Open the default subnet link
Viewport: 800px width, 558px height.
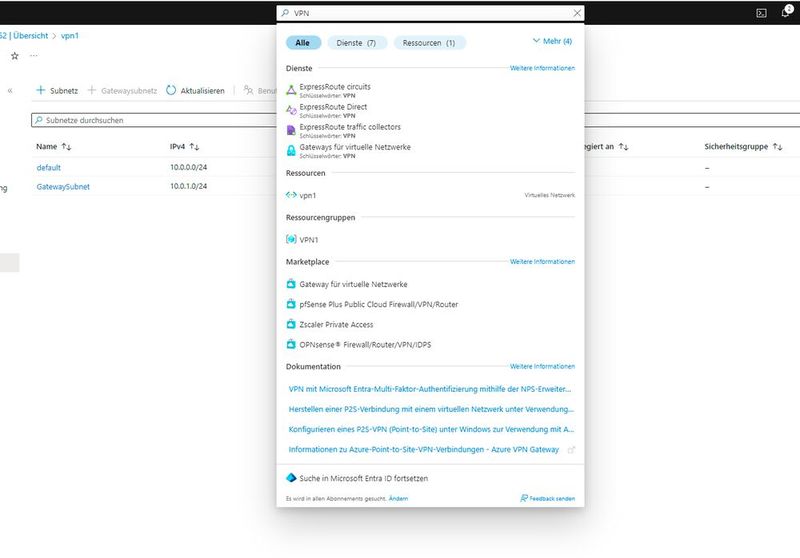tap(48, 167)
